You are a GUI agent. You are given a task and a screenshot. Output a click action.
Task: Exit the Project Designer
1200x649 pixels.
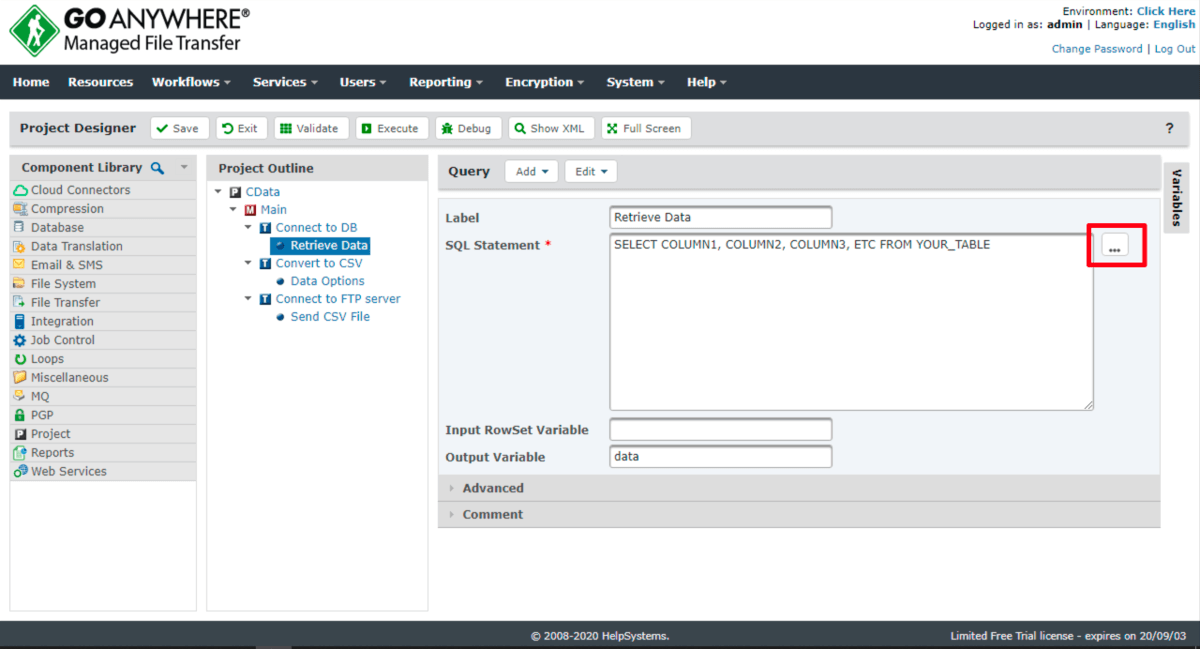[241, 128]
